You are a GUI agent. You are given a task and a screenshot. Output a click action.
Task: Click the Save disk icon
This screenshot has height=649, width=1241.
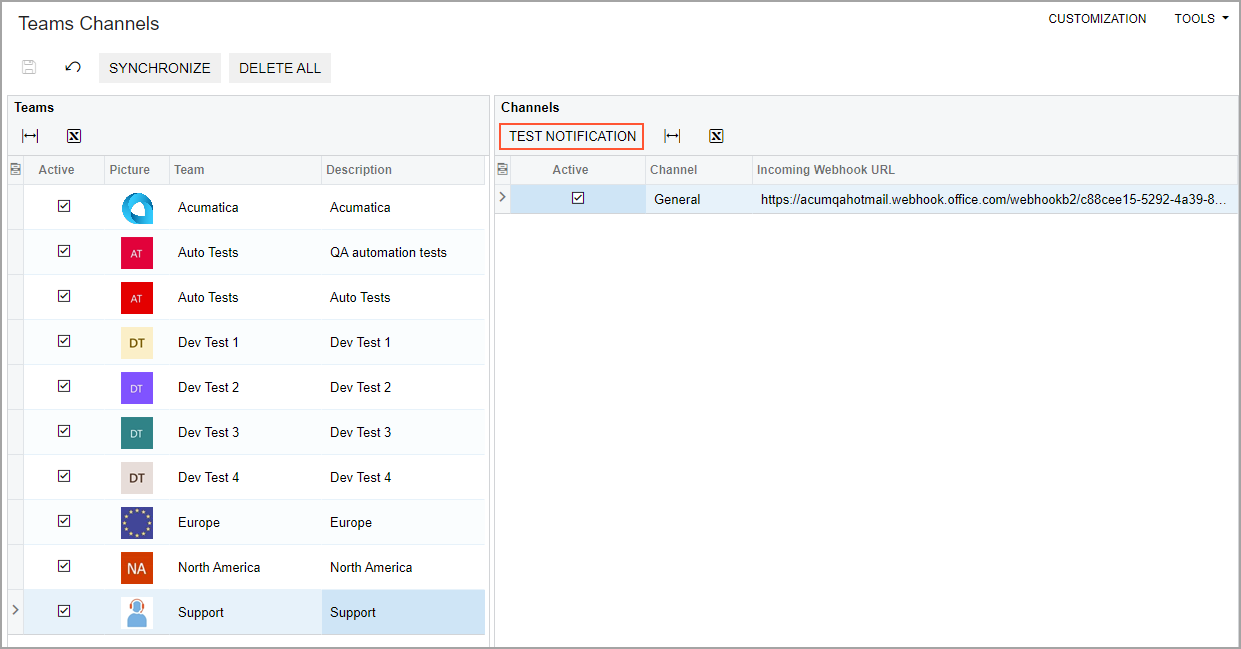click(x=29, y=67)
